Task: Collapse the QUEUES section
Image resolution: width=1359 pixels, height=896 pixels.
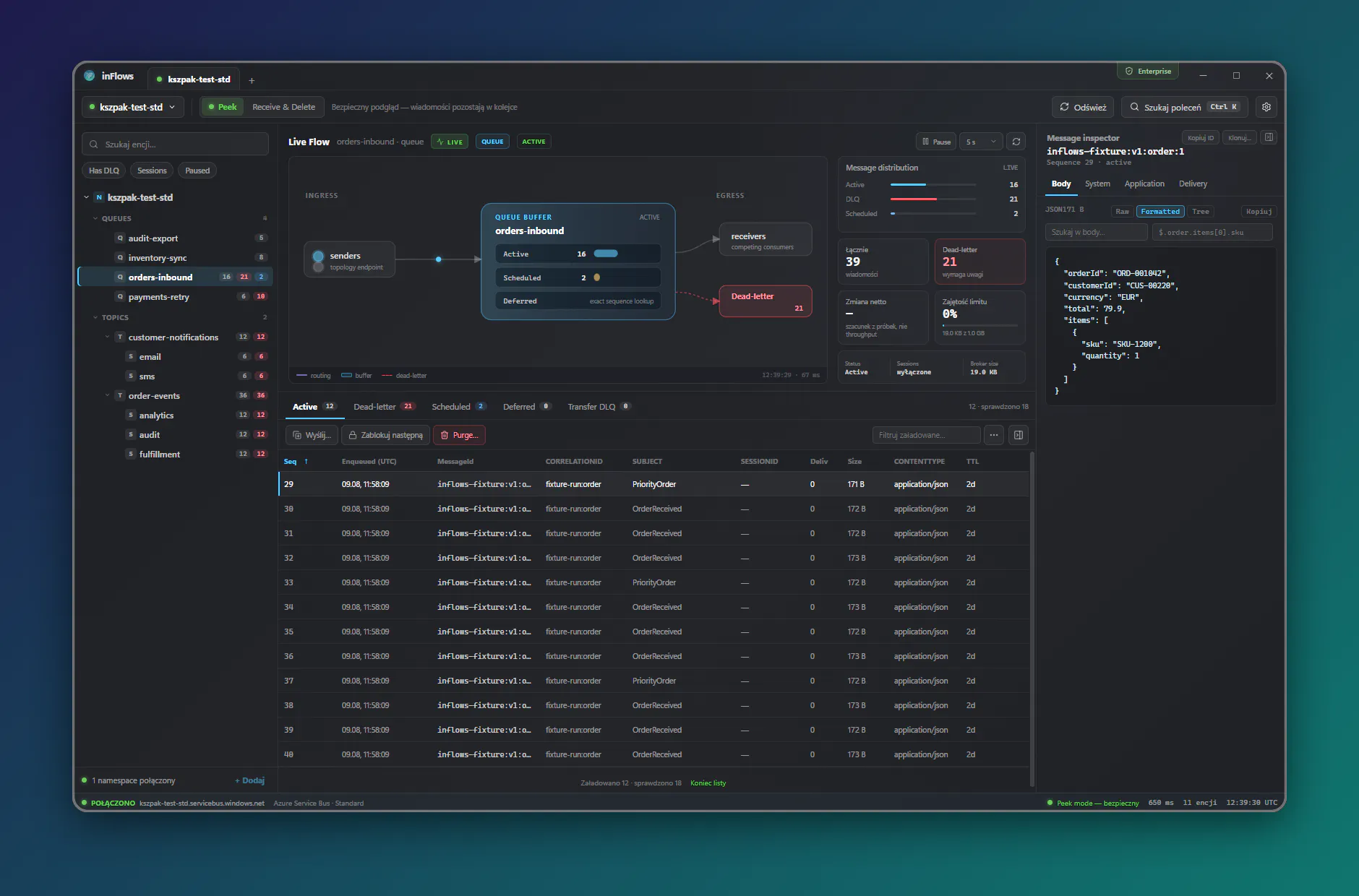Action: 95,218
